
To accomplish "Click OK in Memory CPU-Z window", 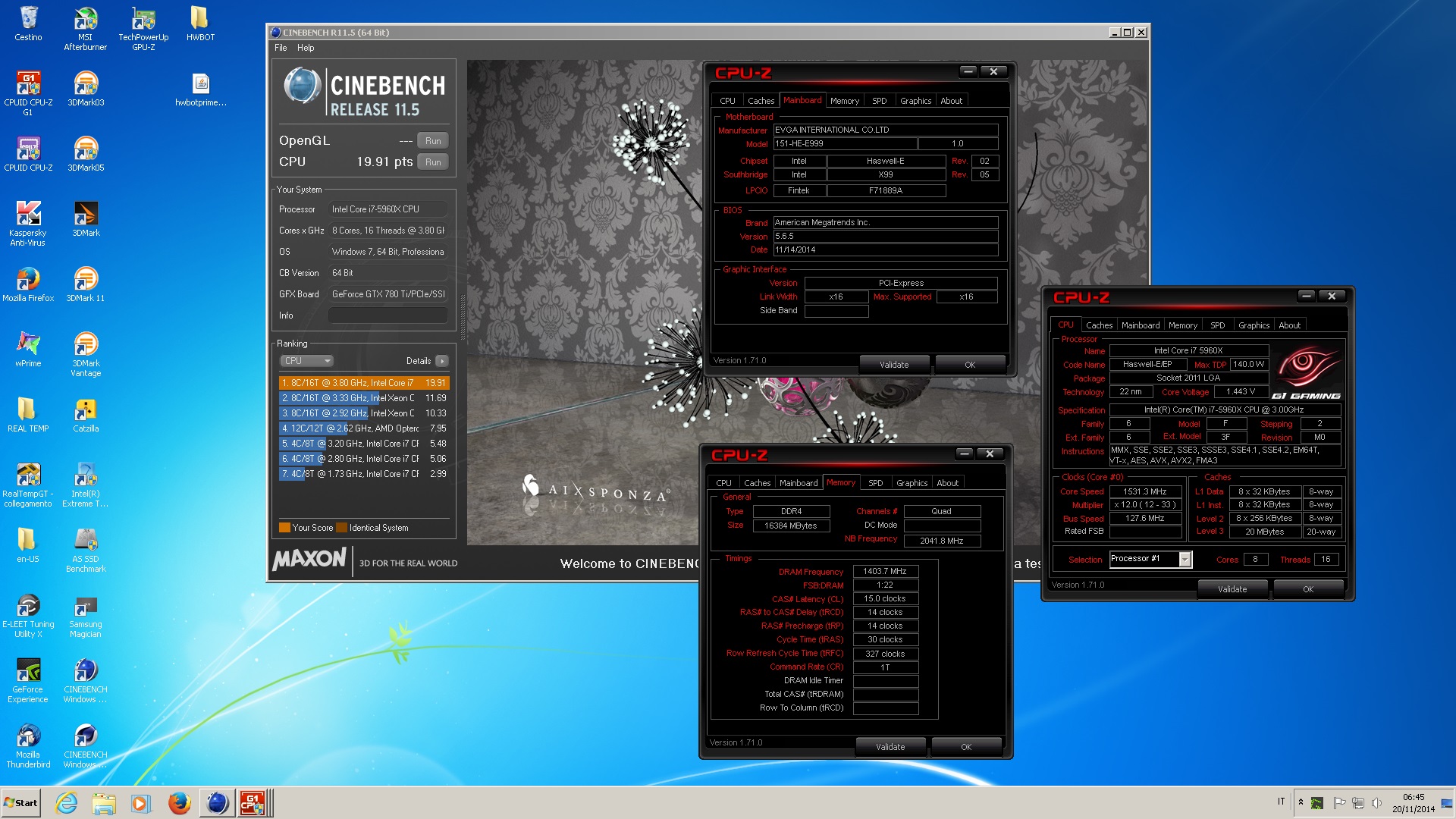I will coord(966,747).
